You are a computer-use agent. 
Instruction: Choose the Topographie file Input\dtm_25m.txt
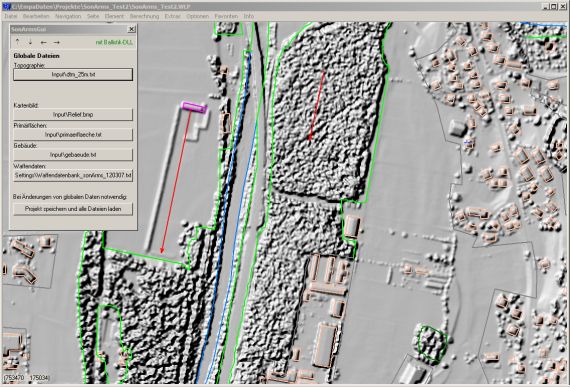point(73,74)
